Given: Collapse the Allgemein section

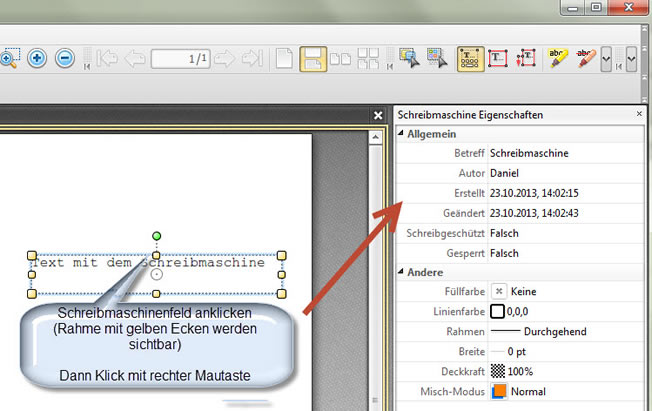Looking at the screenshot, I should [401, 133].
